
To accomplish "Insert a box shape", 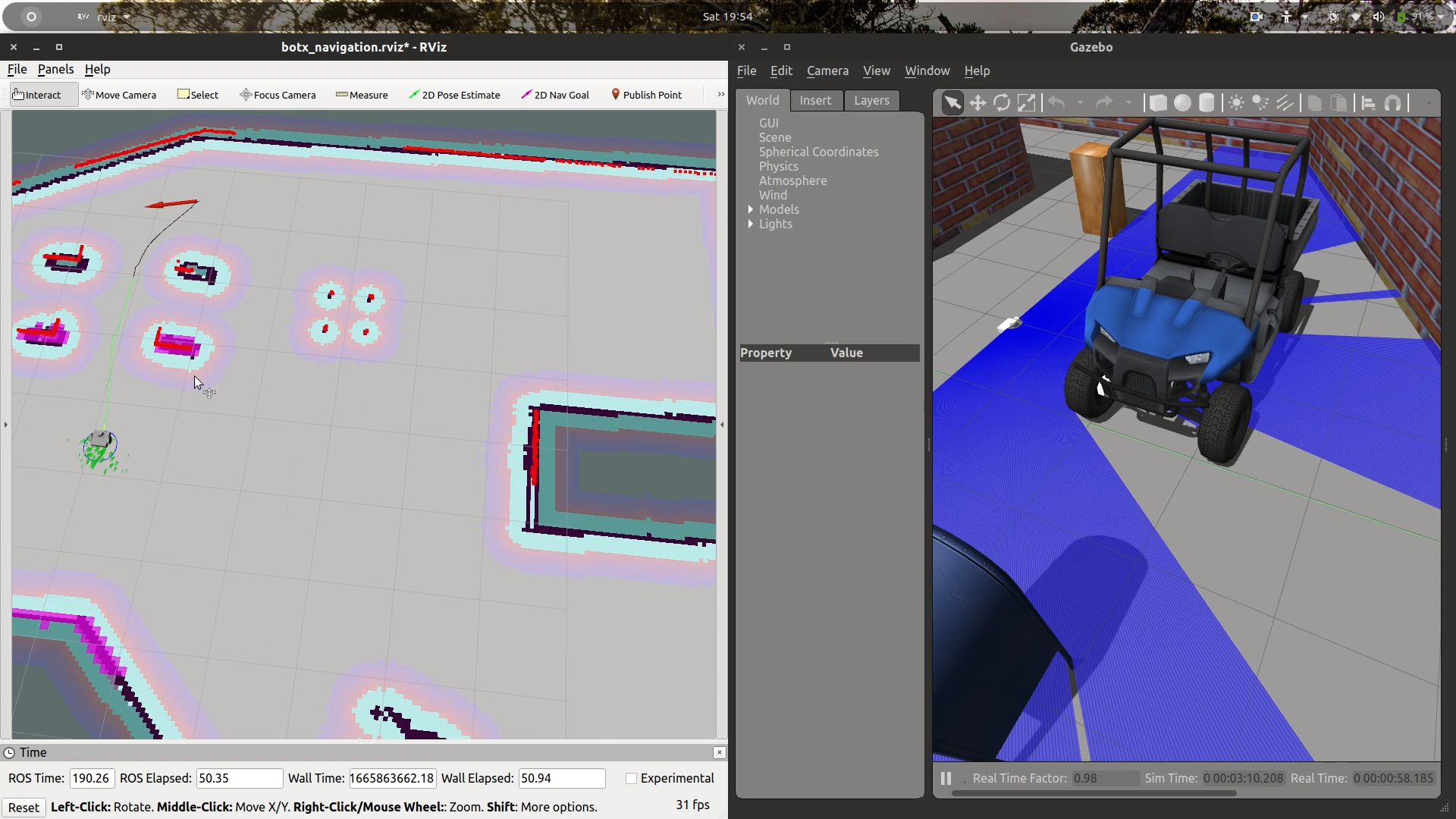I will (x=1158, y=103).
